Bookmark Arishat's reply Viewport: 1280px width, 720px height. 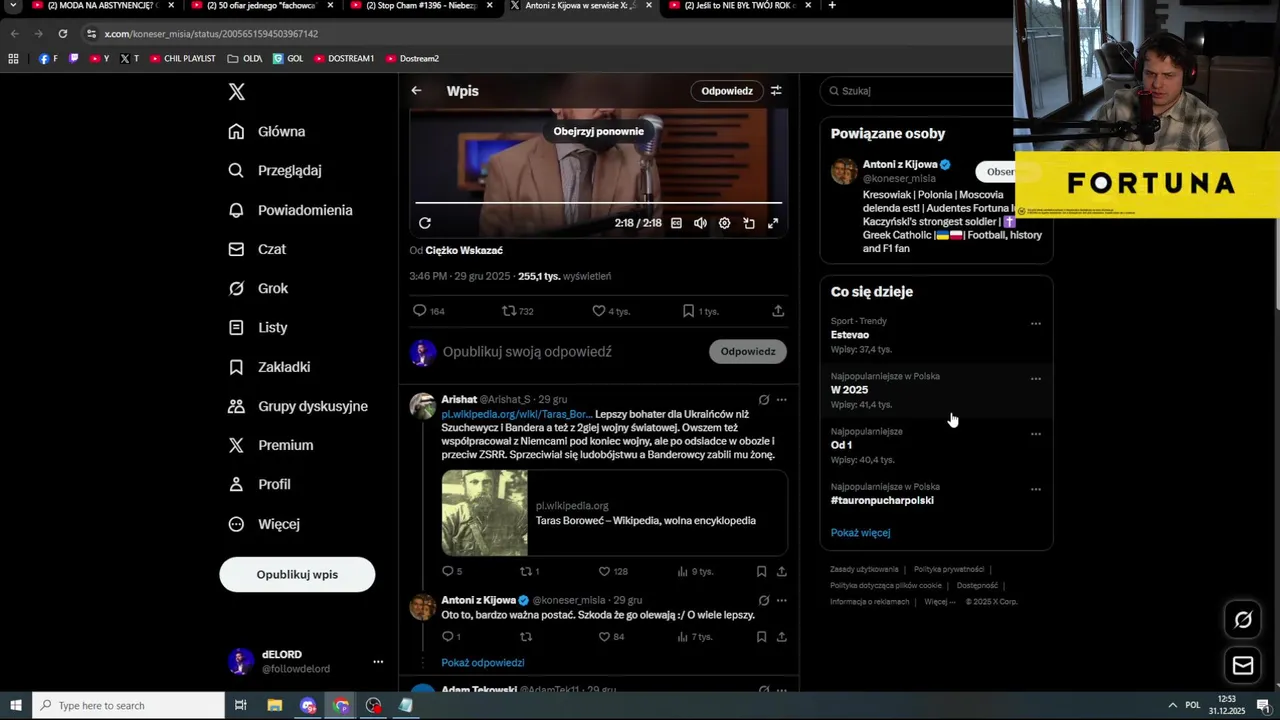761,572
